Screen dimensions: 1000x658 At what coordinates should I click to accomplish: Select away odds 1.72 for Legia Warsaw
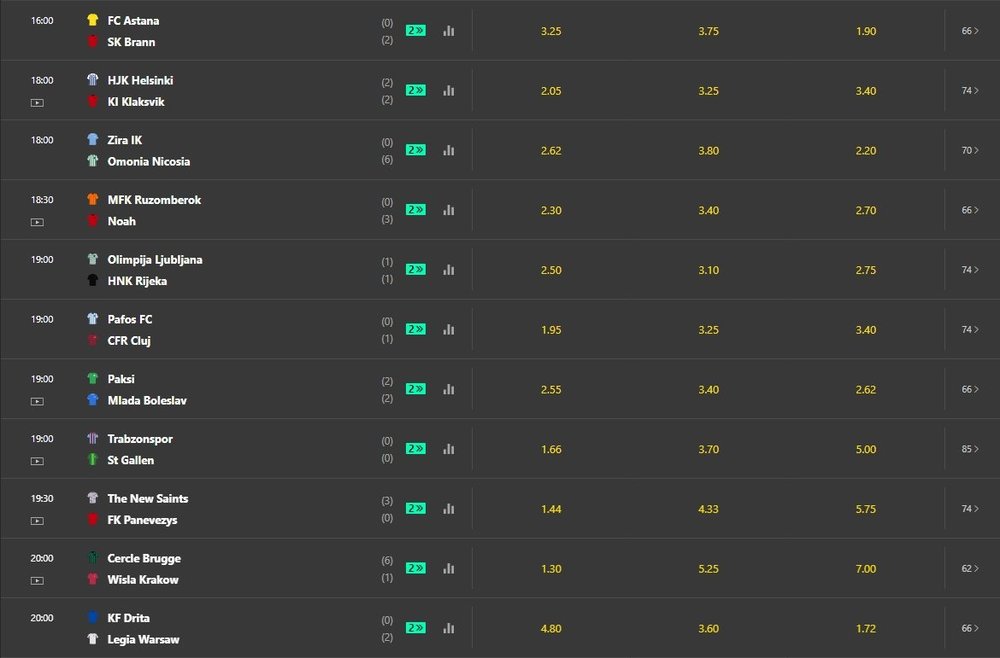(x=866, y=628)
